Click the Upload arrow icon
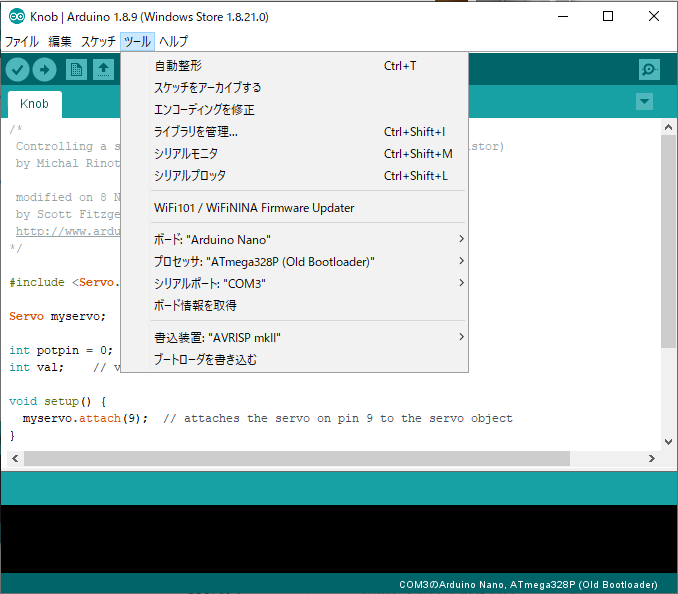Image resolution: width=678 pixels, height=594 pixels. coord(45,70)
